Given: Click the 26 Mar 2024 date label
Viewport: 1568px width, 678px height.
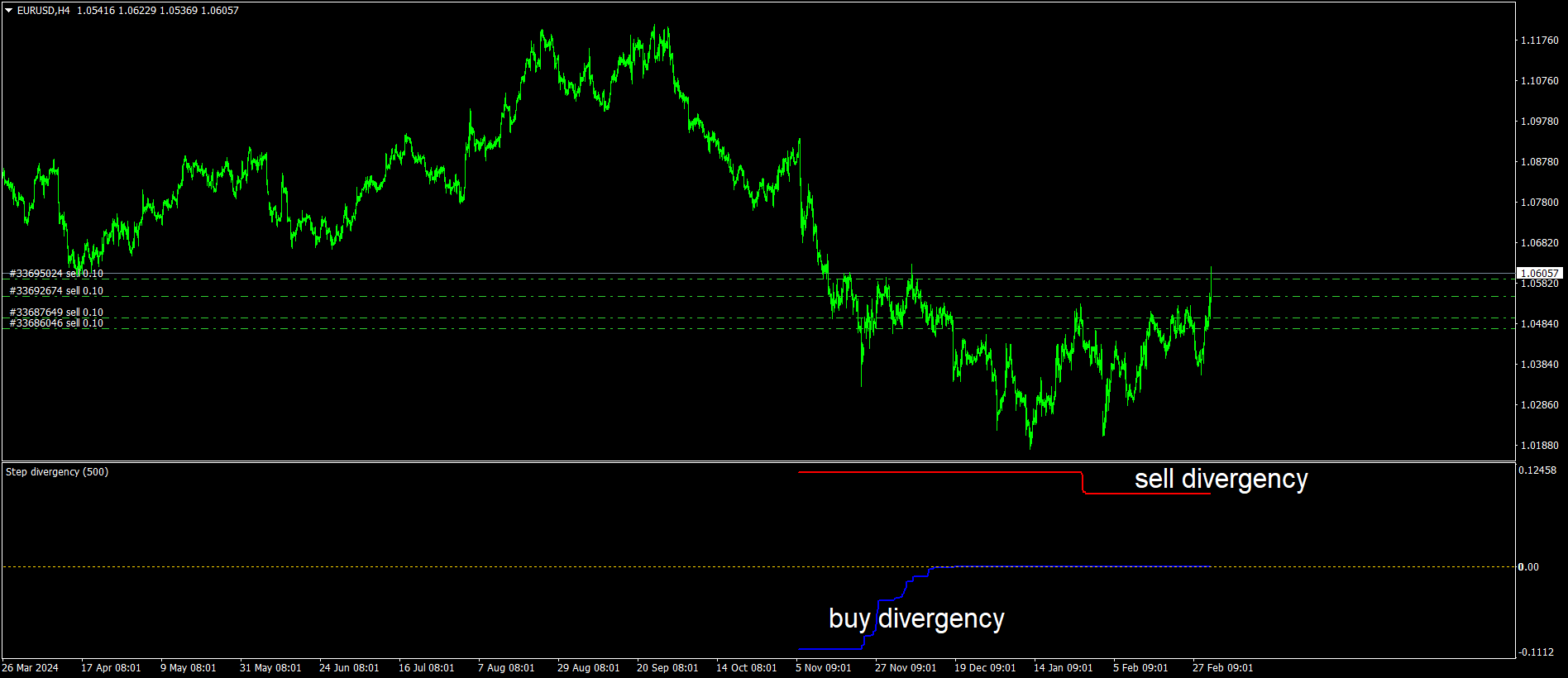Looking at the screenshot, I should coord(31,668).
